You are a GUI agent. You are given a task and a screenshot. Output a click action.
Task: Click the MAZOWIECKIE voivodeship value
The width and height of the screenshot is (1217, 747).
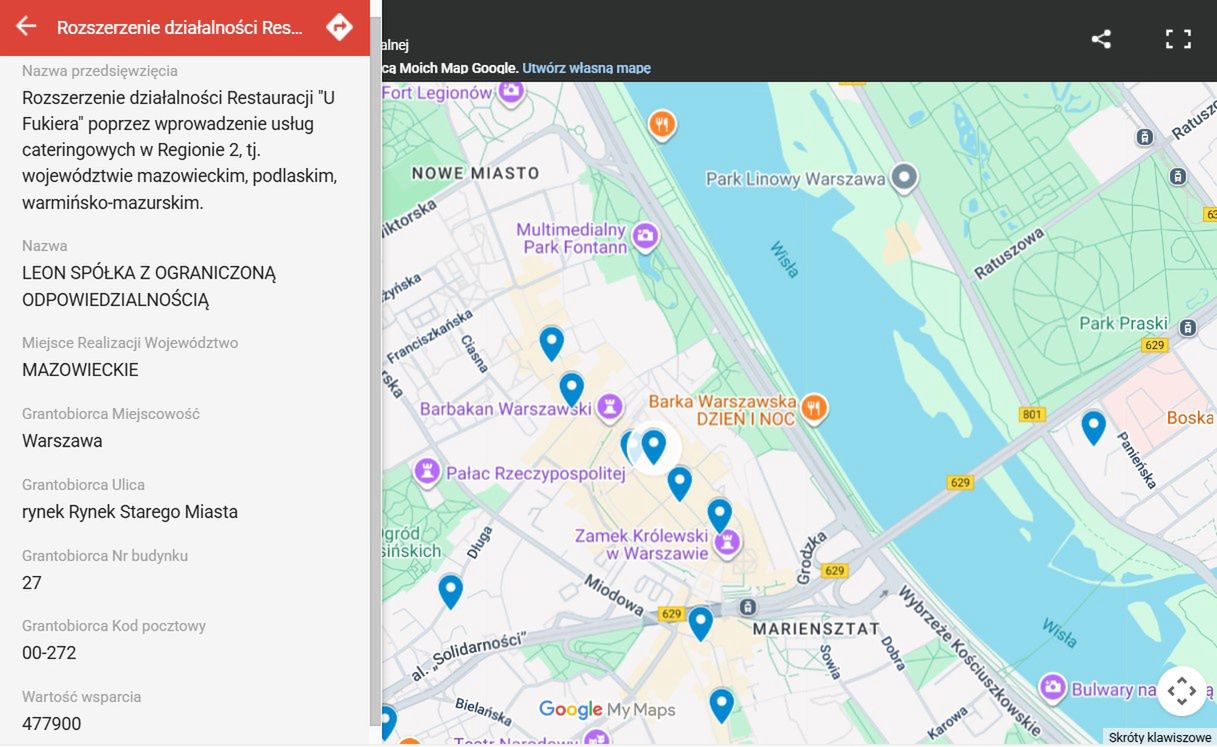[x=80, y=370]
